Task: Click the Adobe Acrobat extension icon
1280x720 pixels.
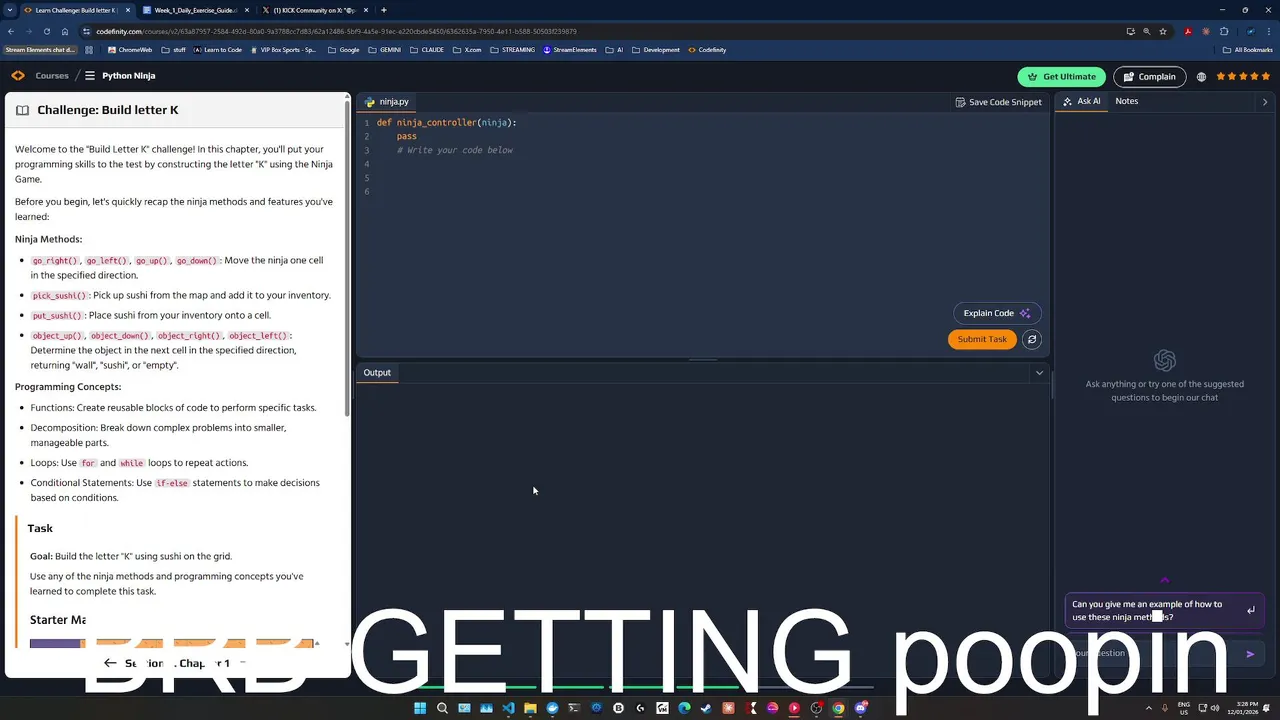Action: [x=1188, y=31]
